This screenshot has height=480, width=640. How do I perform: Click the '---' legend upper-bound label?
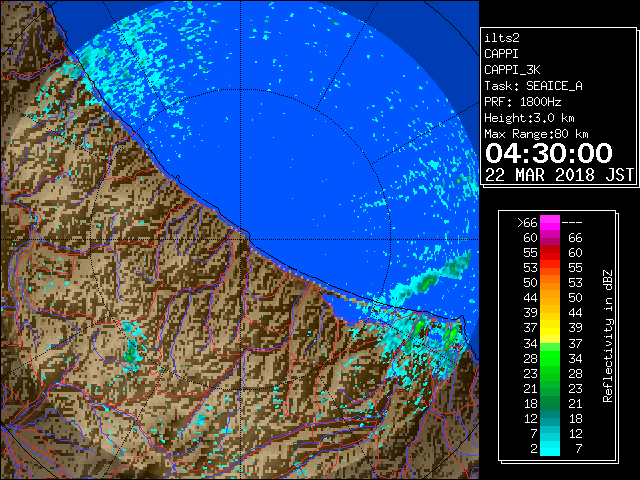pos(572,223)
